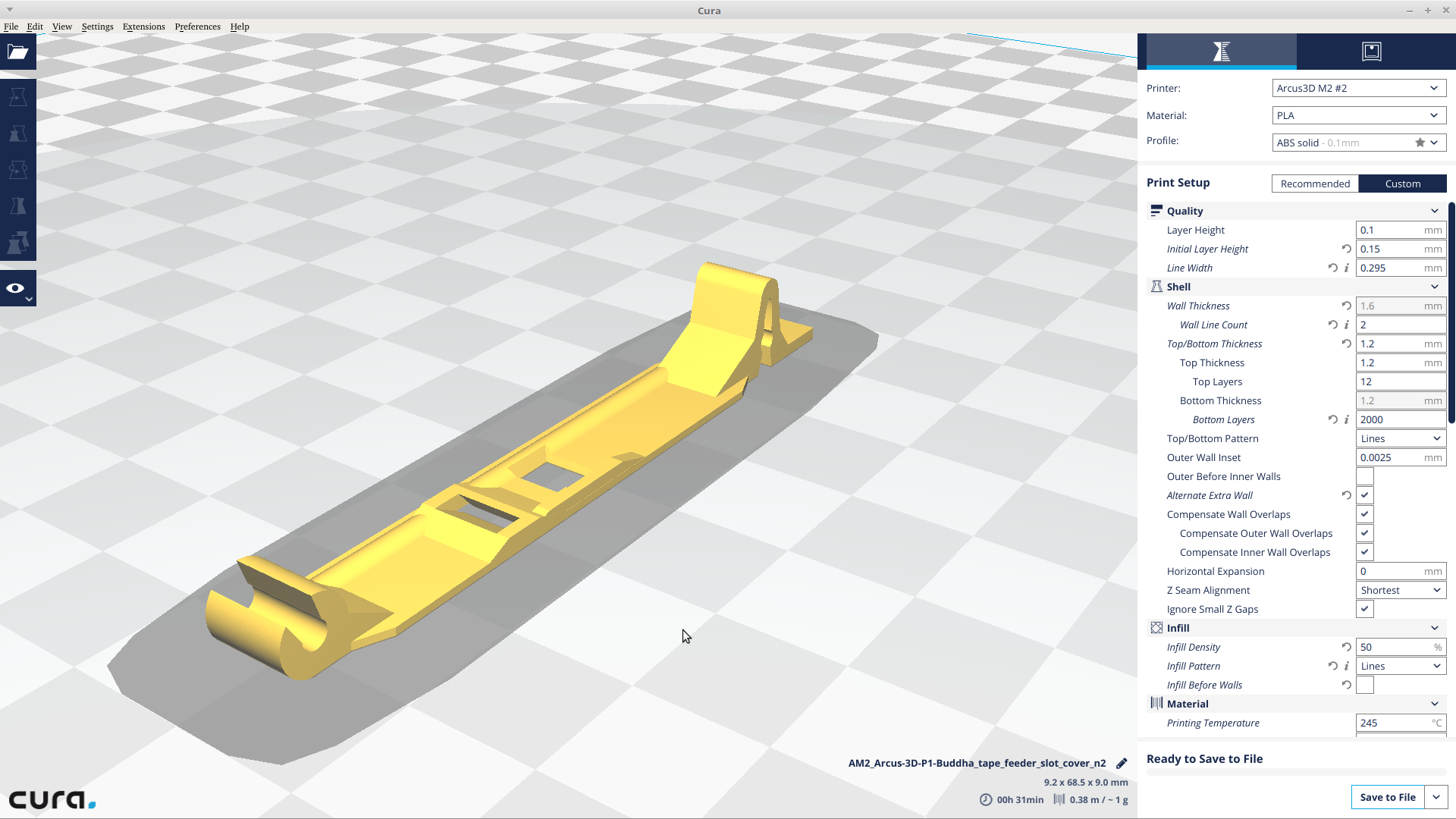Reset Wall Thickness value
The image size is (1456, 819).
click(x=1346, y=306)
